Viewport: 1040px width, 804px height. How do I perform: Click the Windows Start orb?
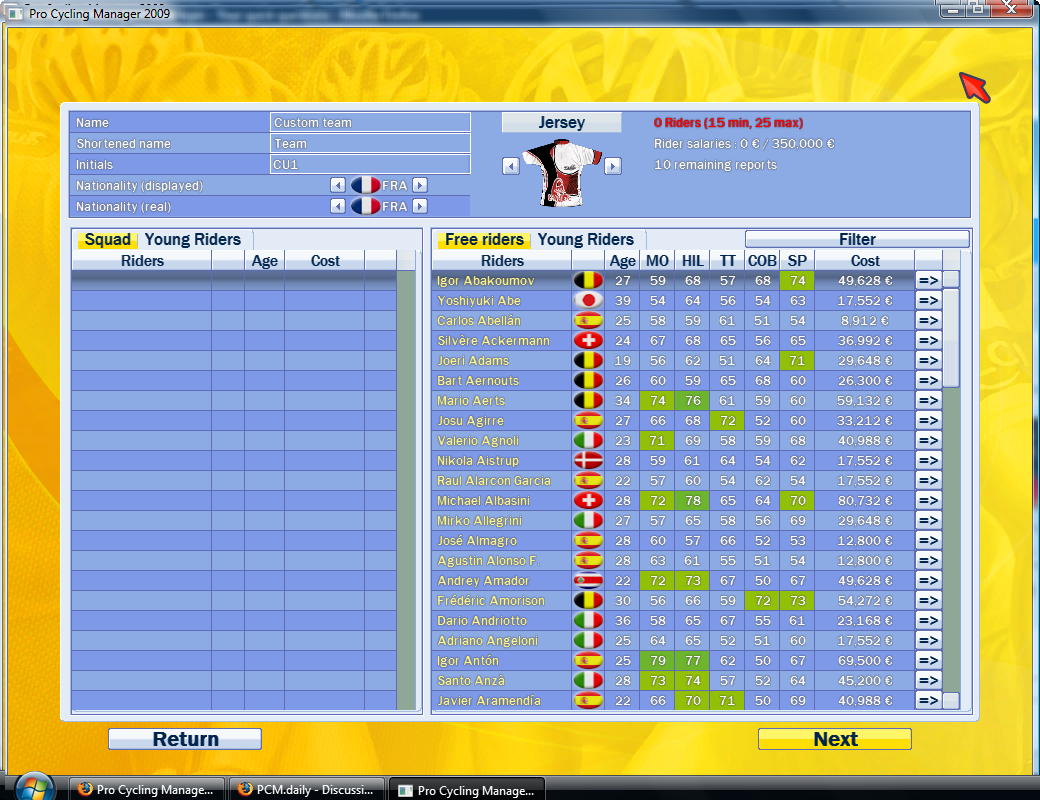(35, 787)
